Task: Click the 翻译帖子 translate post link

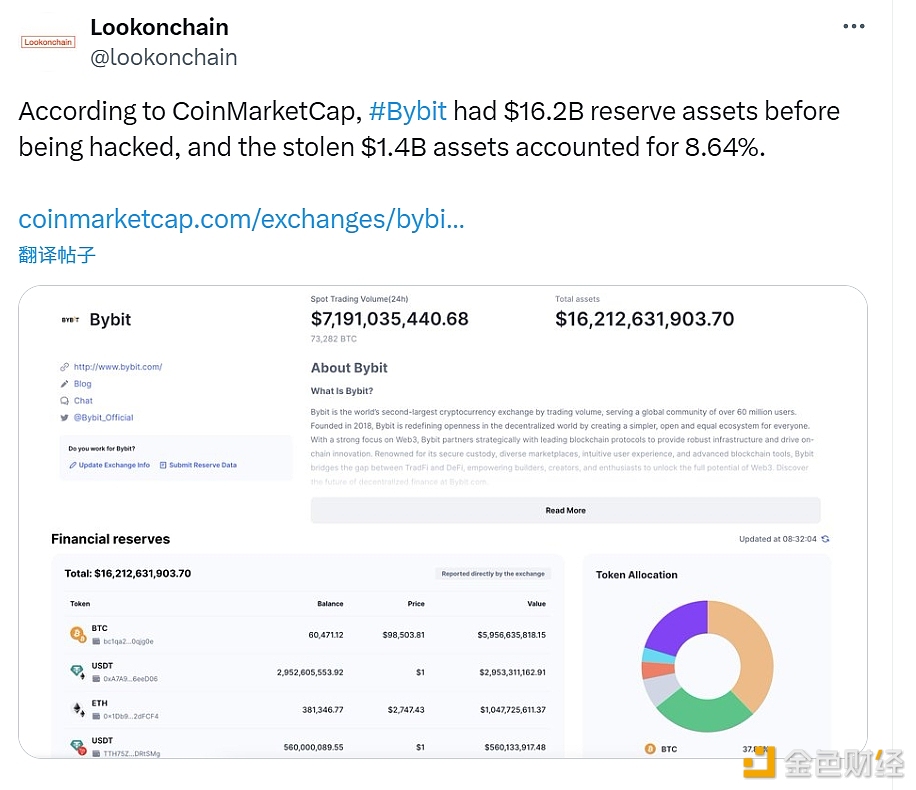Action: [x=57, y=255]
